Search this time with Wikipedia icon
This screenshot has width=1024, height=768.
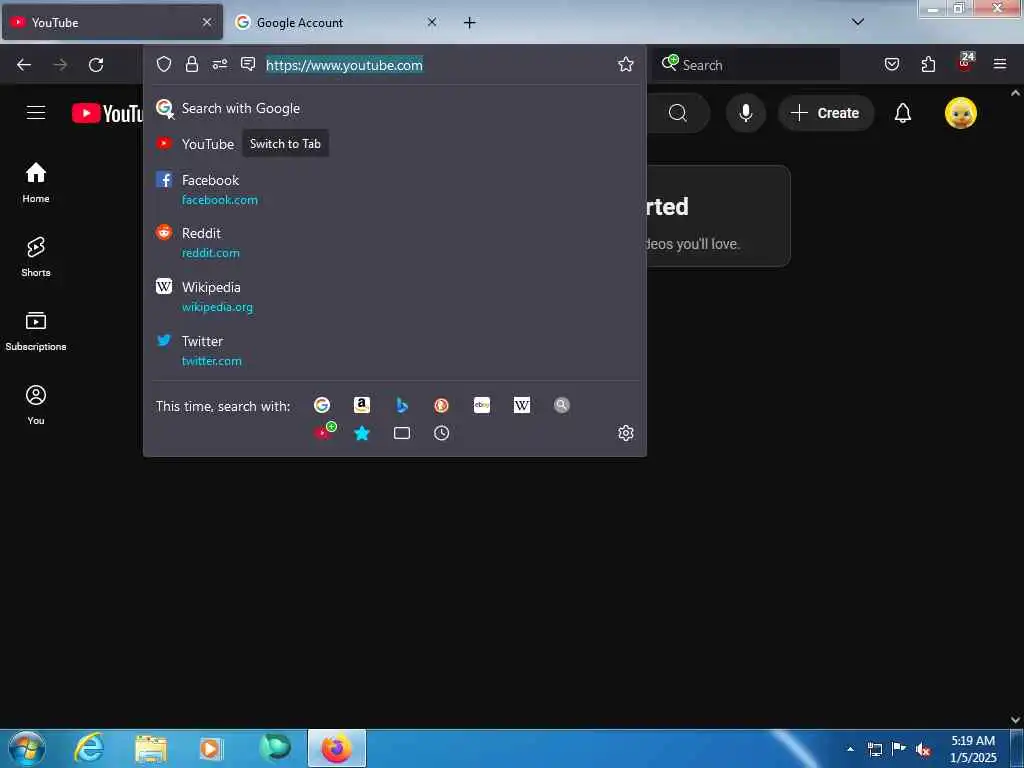[522, 405]
